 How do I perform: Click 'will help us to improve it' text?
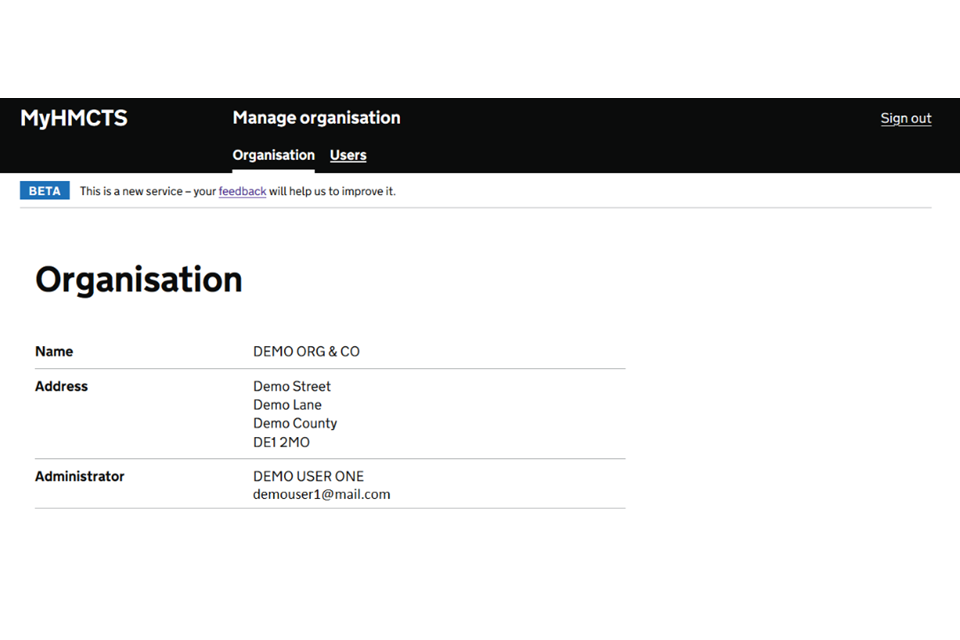pos(332,191)
